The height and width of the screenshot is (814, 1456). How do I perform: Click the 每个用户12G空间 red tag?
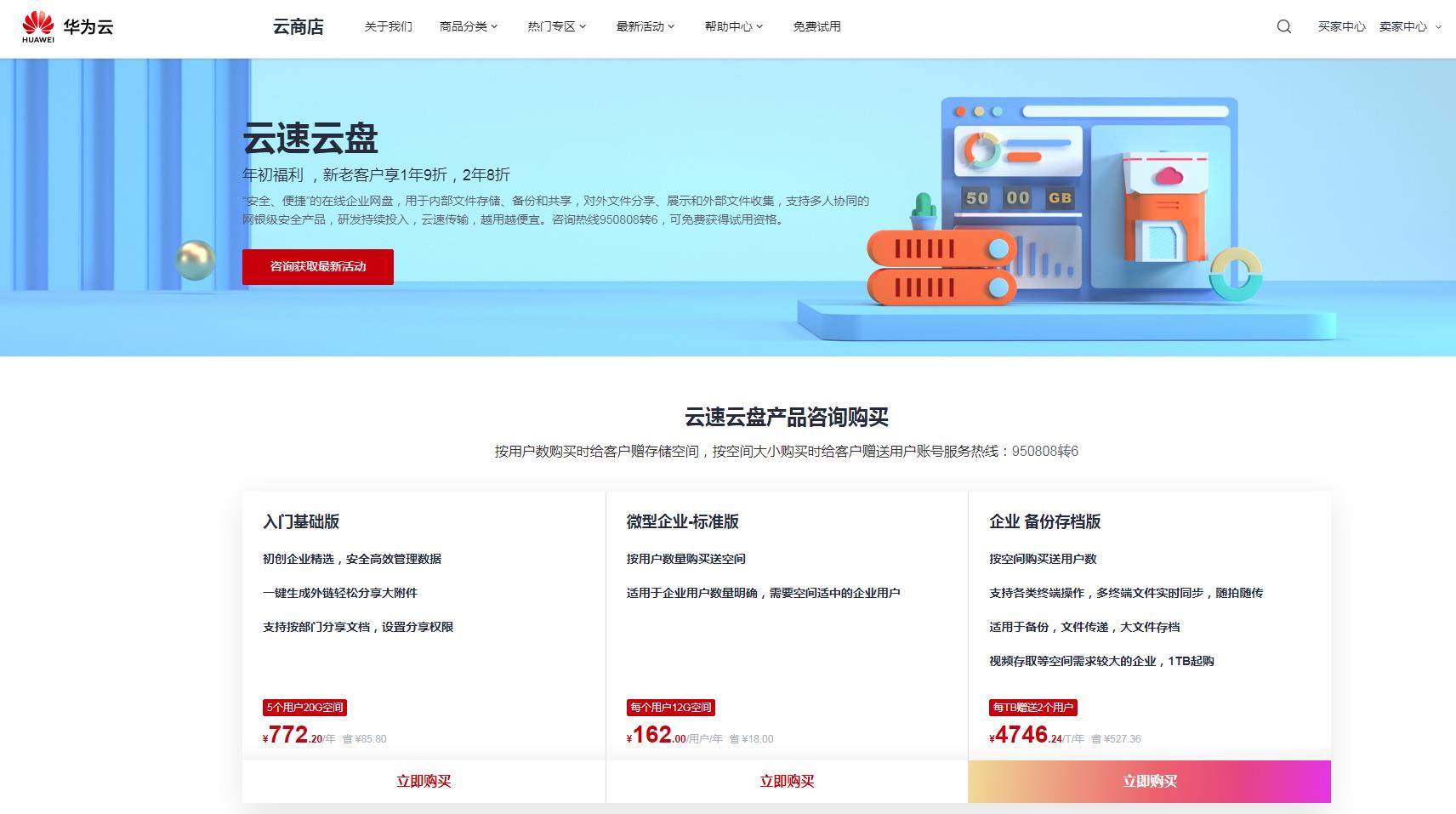671,707
